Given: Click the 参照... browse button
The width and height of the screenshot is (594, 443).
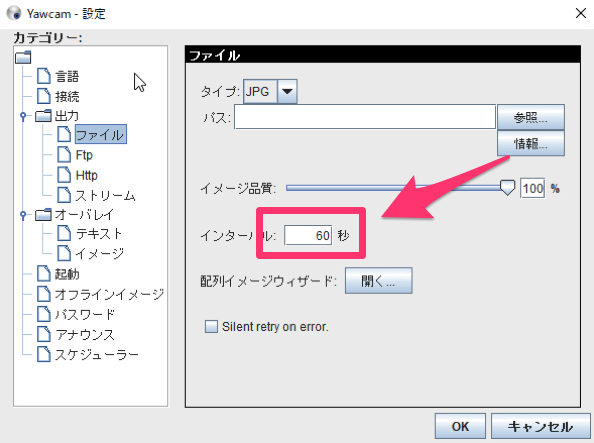Looking at the screenshot, I should (x=531, y=117).
